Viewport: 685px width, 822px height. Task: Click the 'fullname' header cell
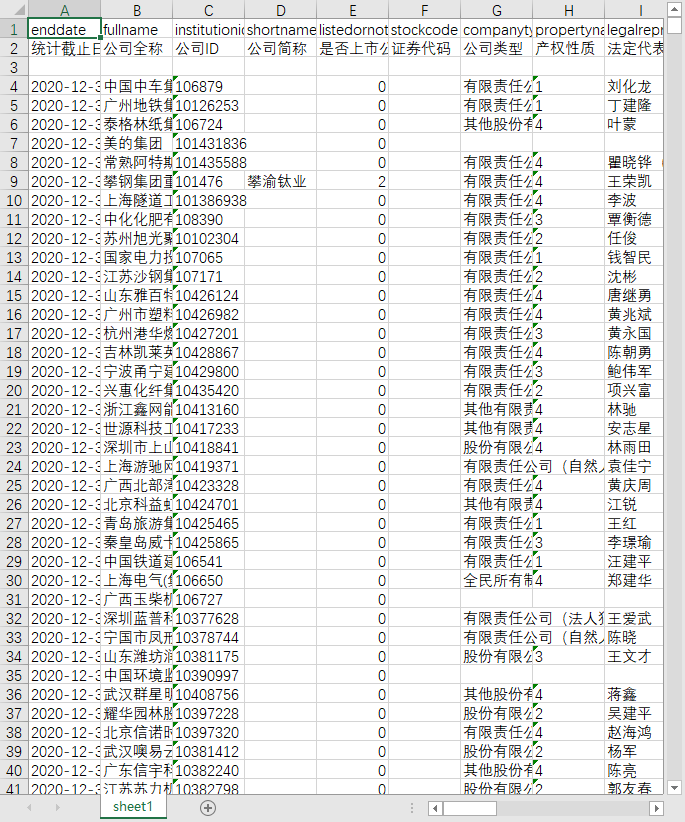pyautogui.click(x=137, y=29)
